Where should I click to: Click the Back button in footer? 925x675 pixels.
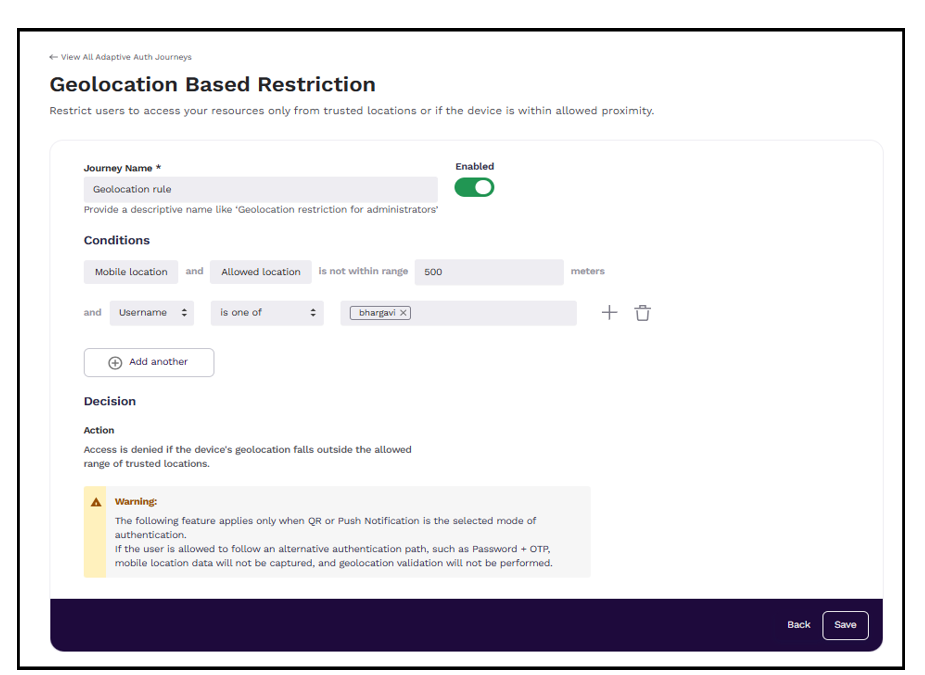click(x=798, y=625)
